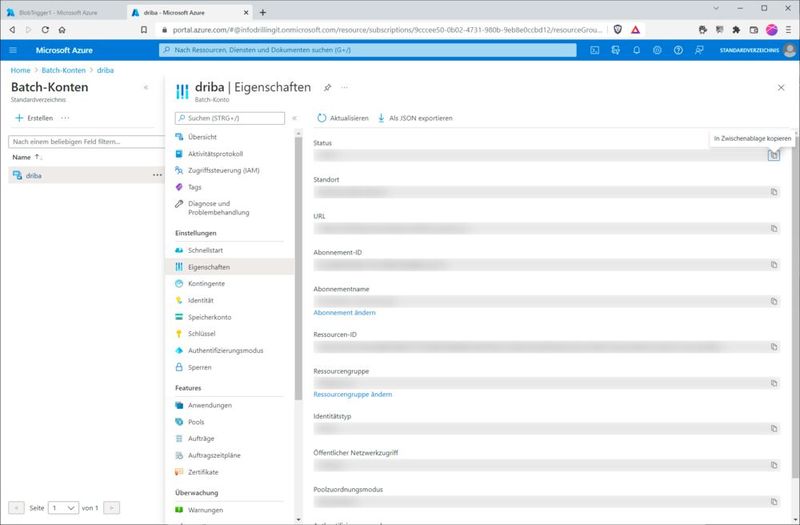Open the Seite page number dropdown

pos(63,508)
